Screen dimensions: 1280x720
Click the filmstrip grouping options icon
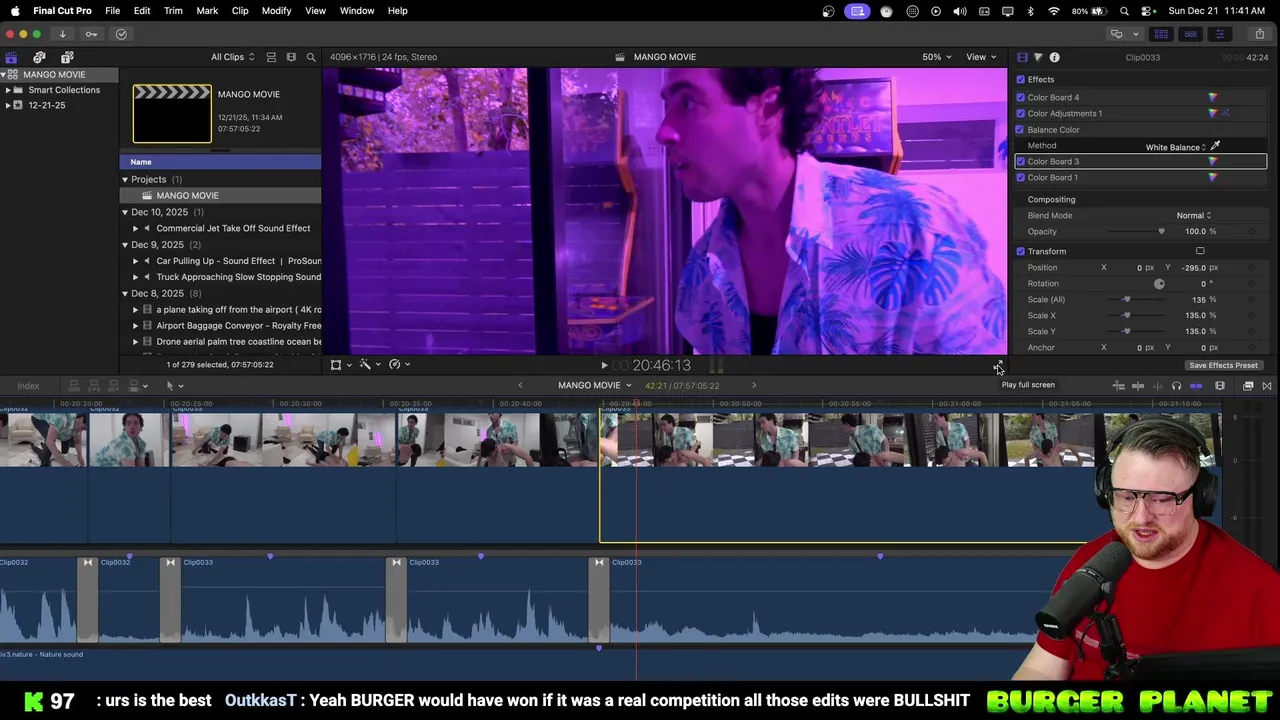[291, 57]
